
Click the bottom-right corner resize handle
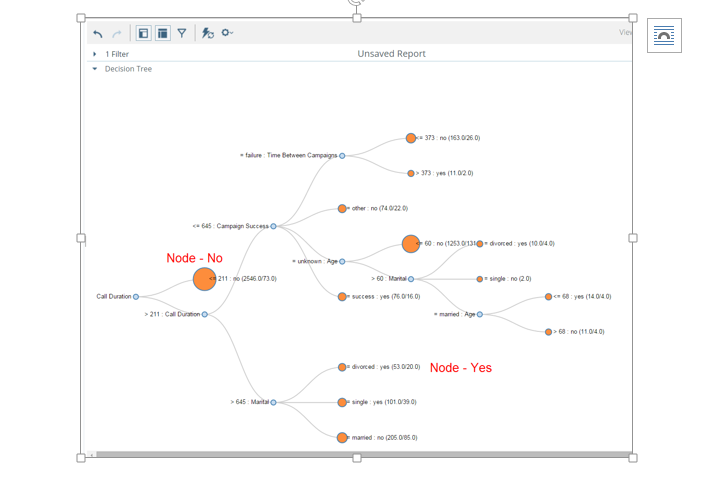(x=633, y=458)
